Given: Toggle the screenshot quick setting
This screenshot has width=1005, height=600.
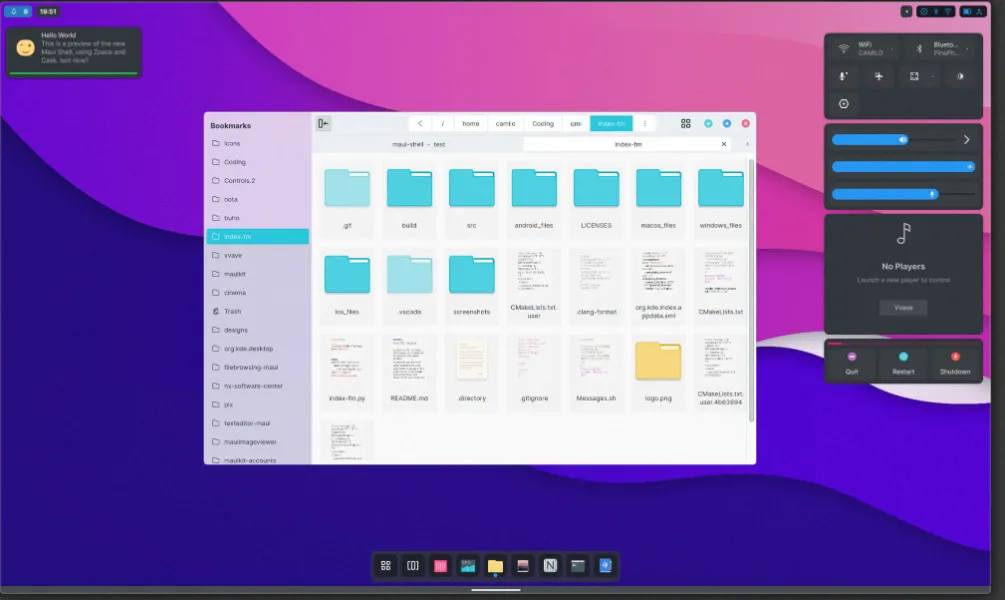Looking at the screenshot, I should pyautogui.click(x=914, y=76).
